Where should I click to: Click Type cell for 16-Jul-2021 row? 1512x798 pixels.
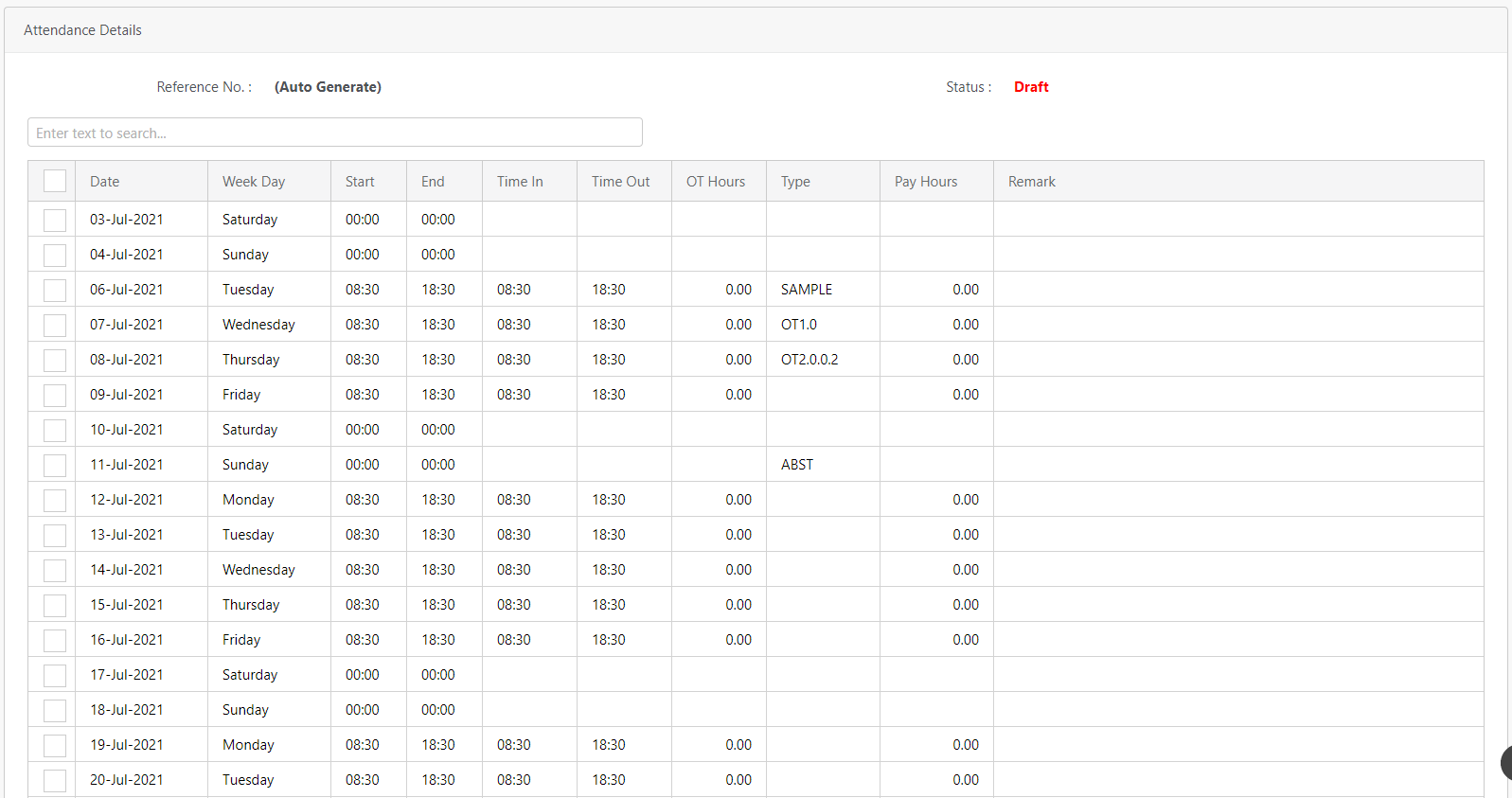pyautogui.click(x=823, y=640)
